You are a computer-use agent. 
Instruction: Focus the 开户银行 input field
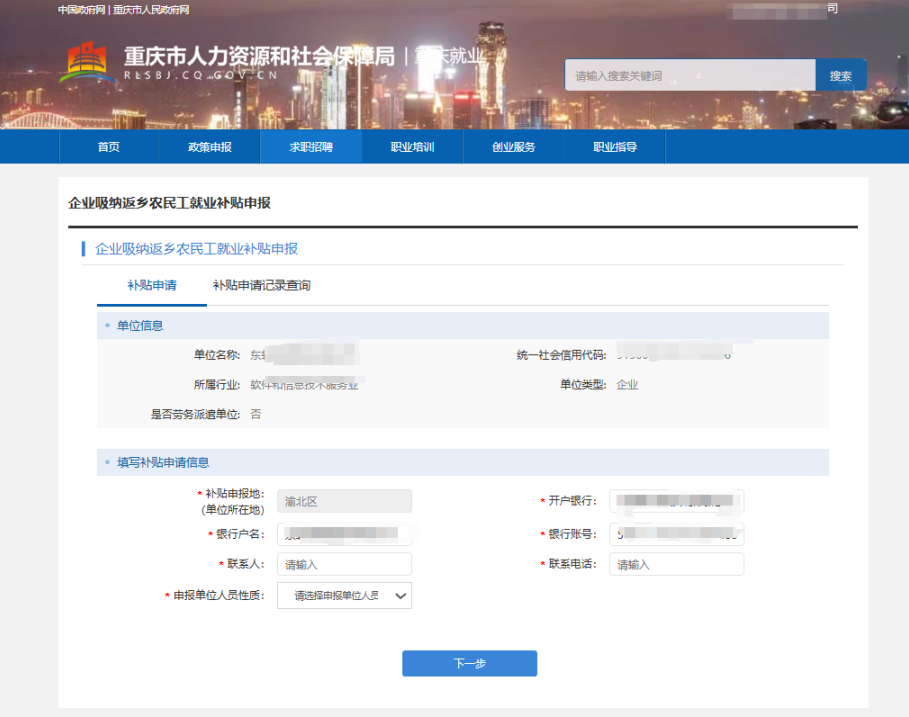677,501
